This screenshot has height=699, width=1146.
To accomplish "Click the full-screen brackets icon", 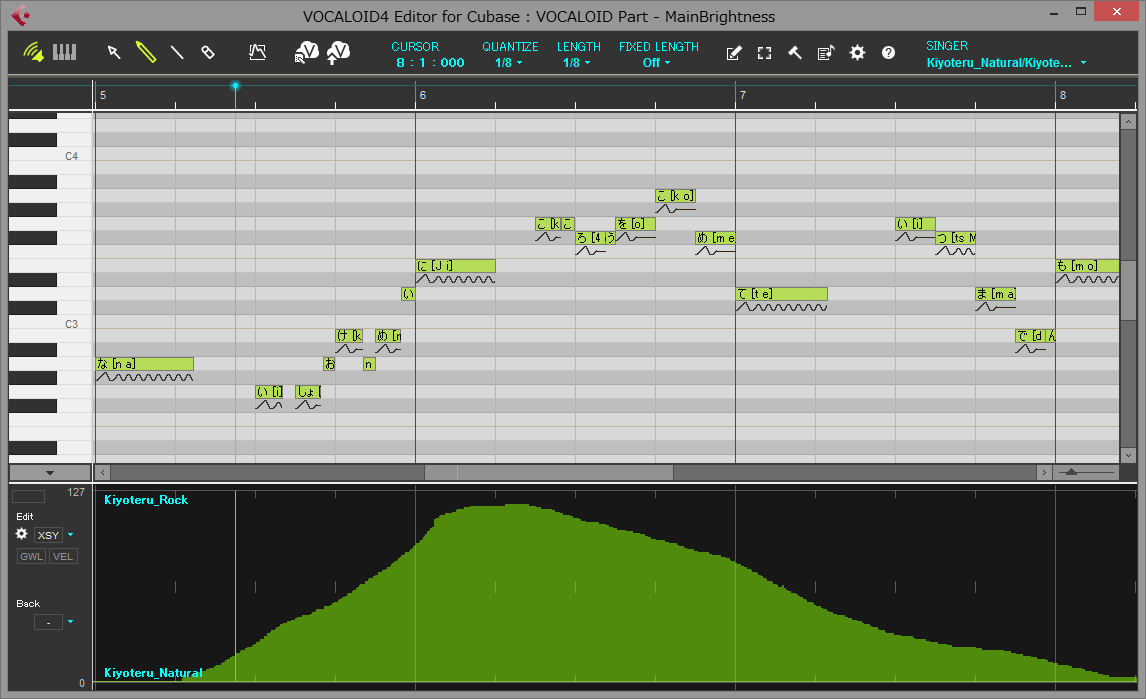I will [764, 53].
